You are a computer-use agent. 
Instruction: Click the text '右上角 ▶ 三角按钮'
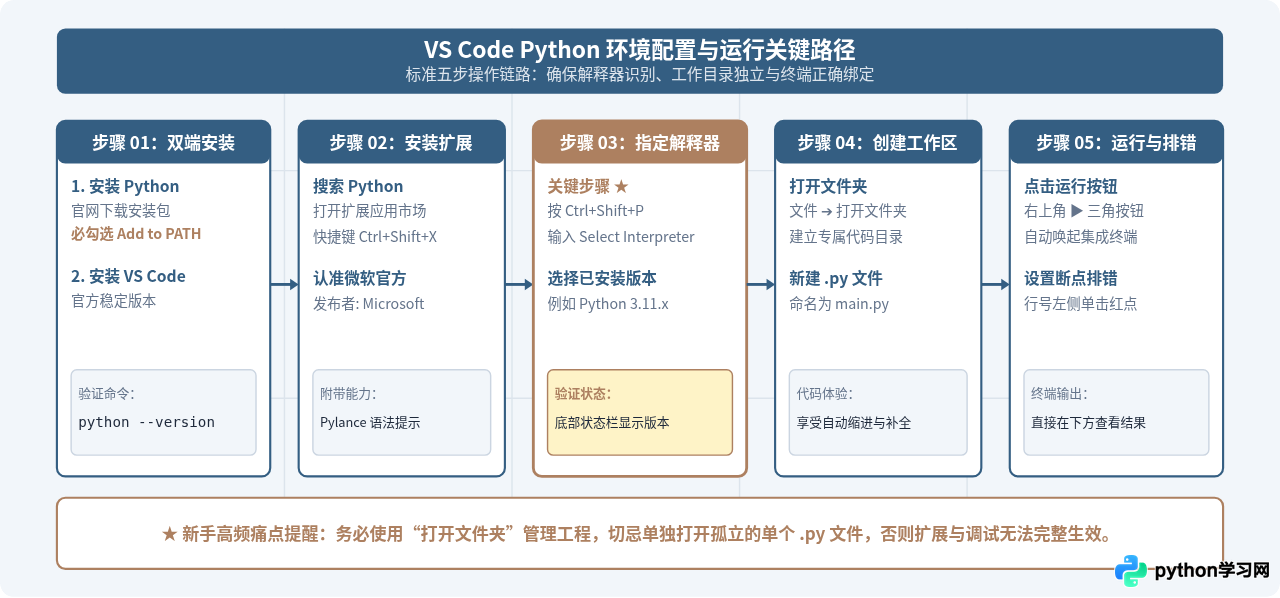click(1084, 211)
